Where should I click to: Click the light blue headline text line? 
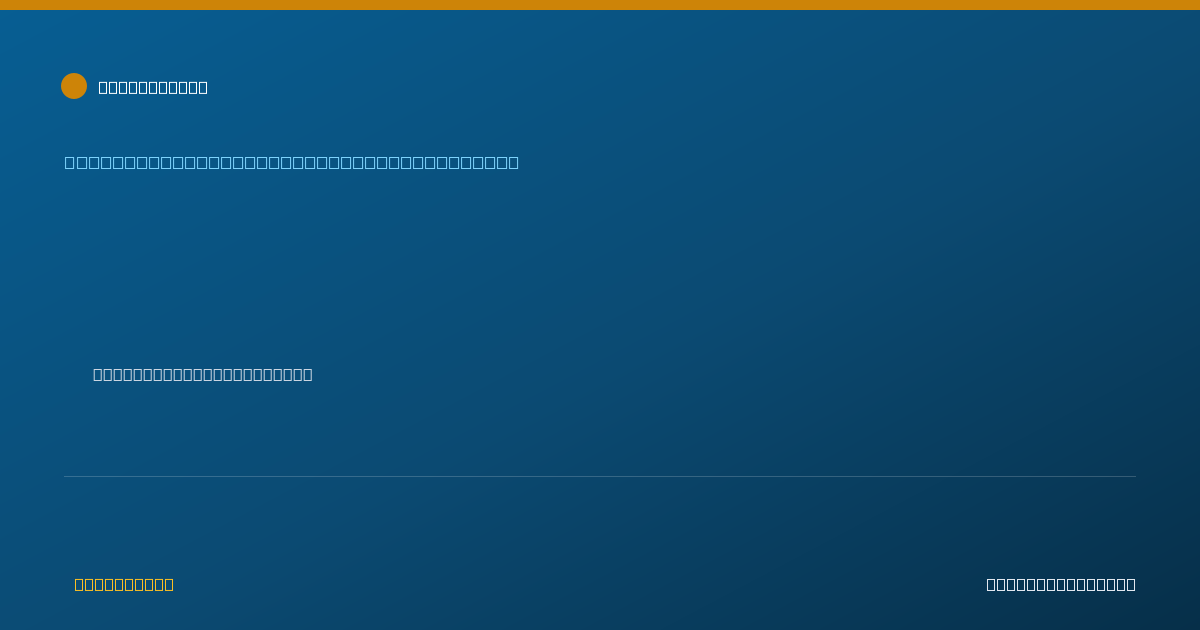coord(292,162)
